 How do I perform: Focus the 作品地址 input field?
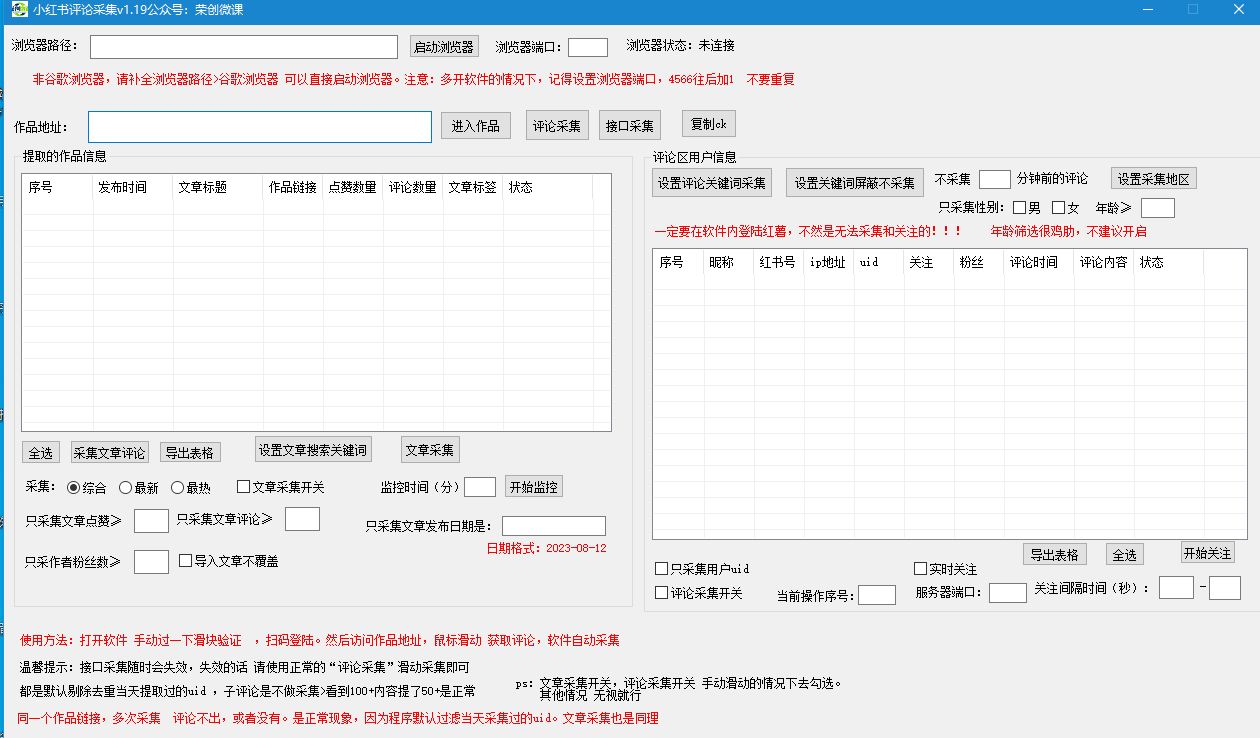(x=260, y=127)
